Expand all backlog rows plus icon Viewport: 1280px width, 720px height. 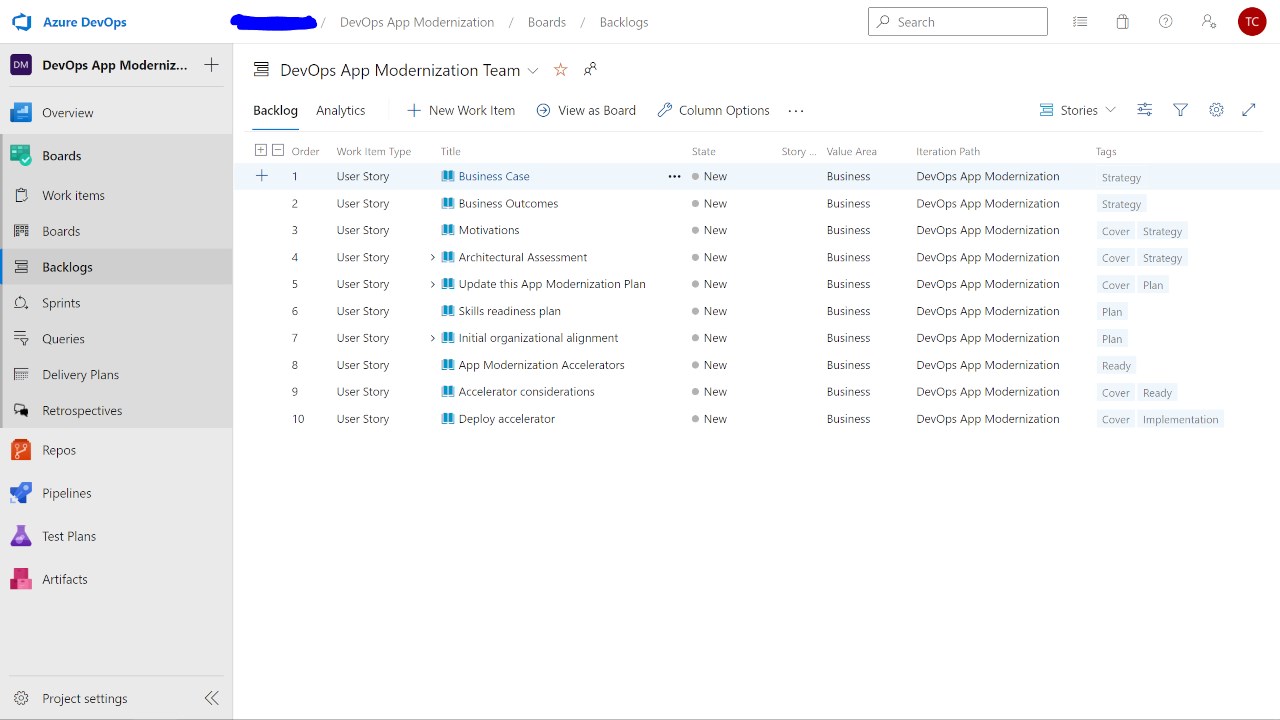click(261, 151)
